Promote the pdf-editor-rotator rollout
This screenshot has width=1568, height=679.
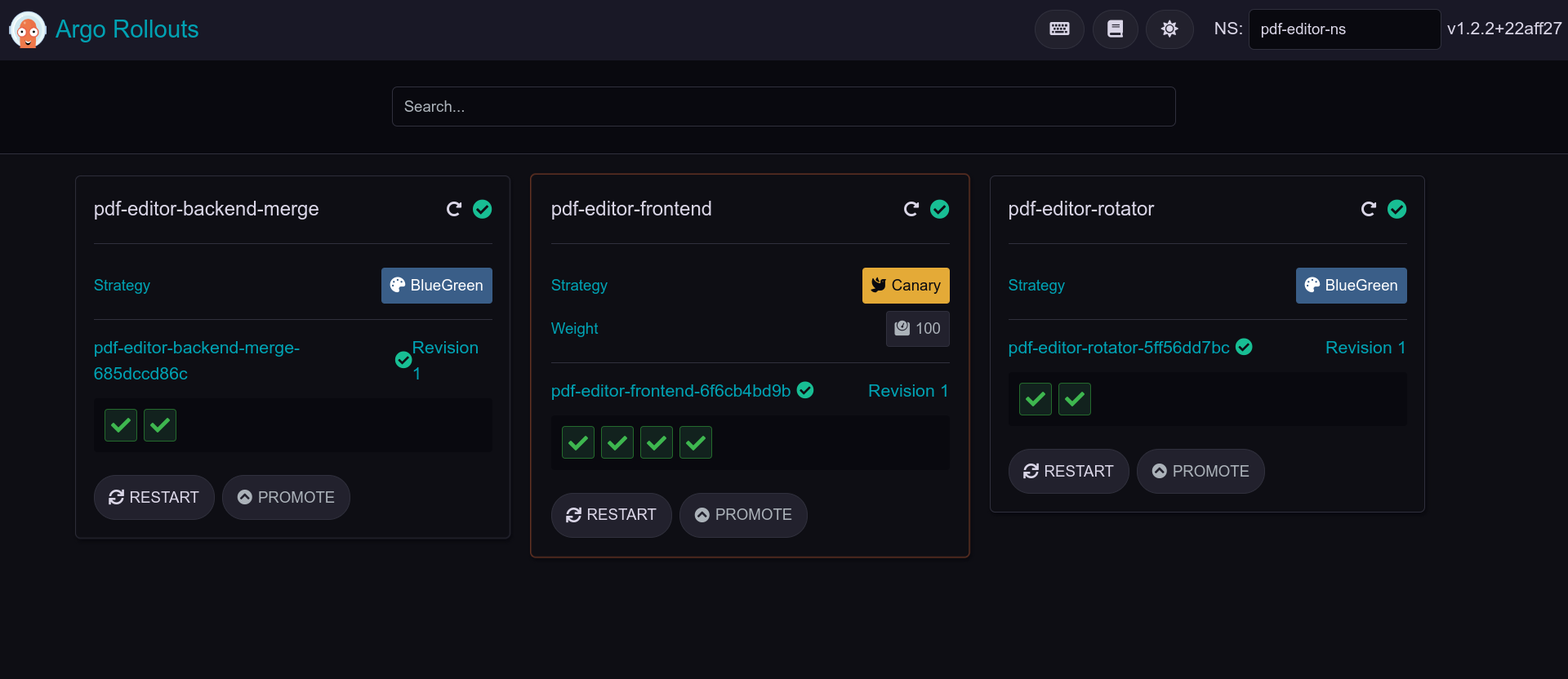click(1200, 472)
